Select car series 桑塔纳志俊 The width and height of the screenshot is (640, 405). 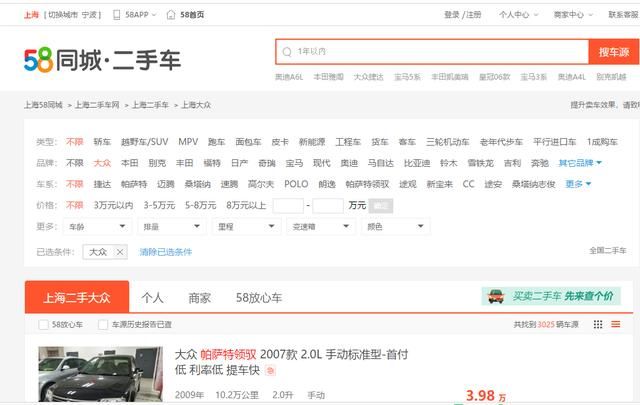533,184
